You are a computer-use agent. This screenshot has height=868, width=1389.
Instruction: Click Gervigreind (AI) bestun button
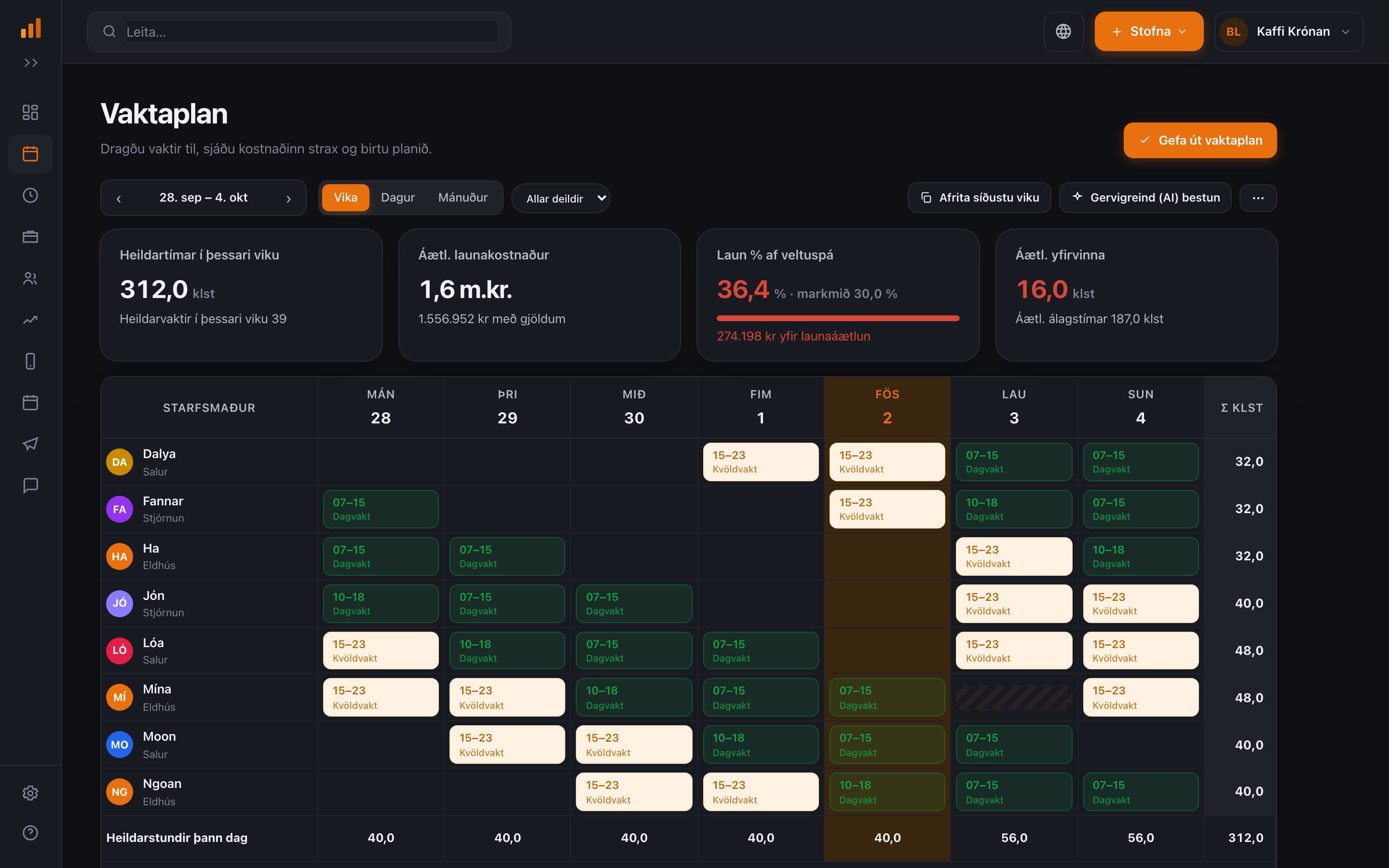[x=1145, y=198]
